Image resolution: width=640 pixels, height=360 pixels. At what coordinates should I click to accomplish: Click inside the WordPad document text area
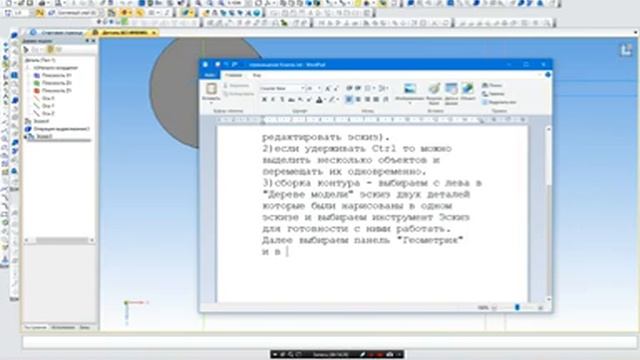pos(372,214)
